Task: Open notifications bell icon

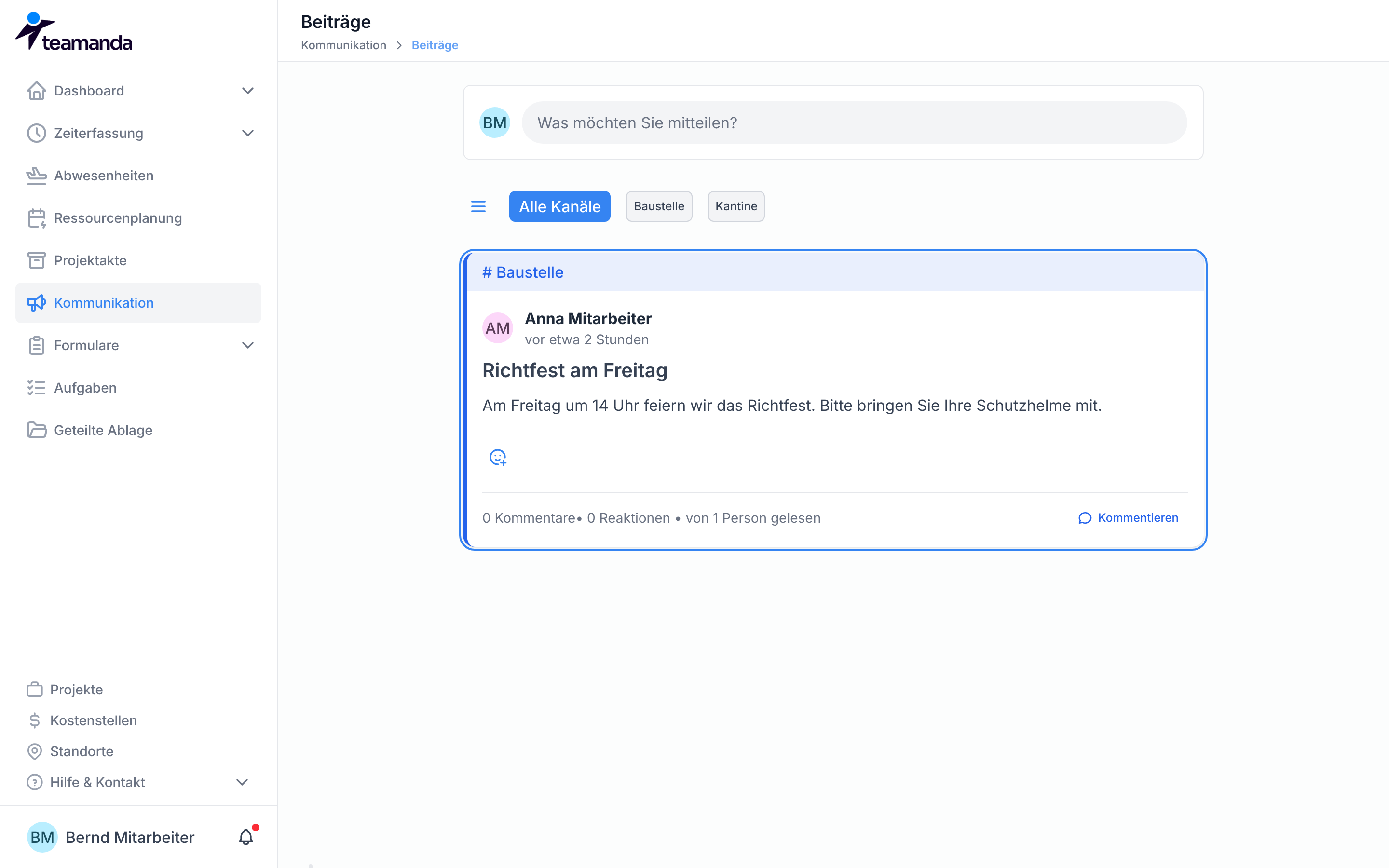Action: coord(246,837)
